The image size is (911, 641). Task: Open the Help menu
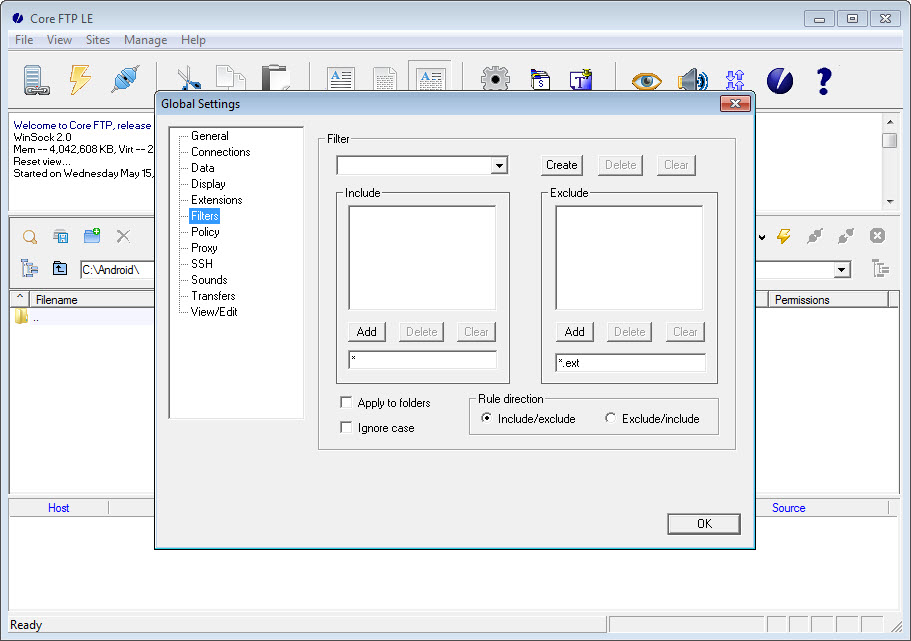[193, 40]
